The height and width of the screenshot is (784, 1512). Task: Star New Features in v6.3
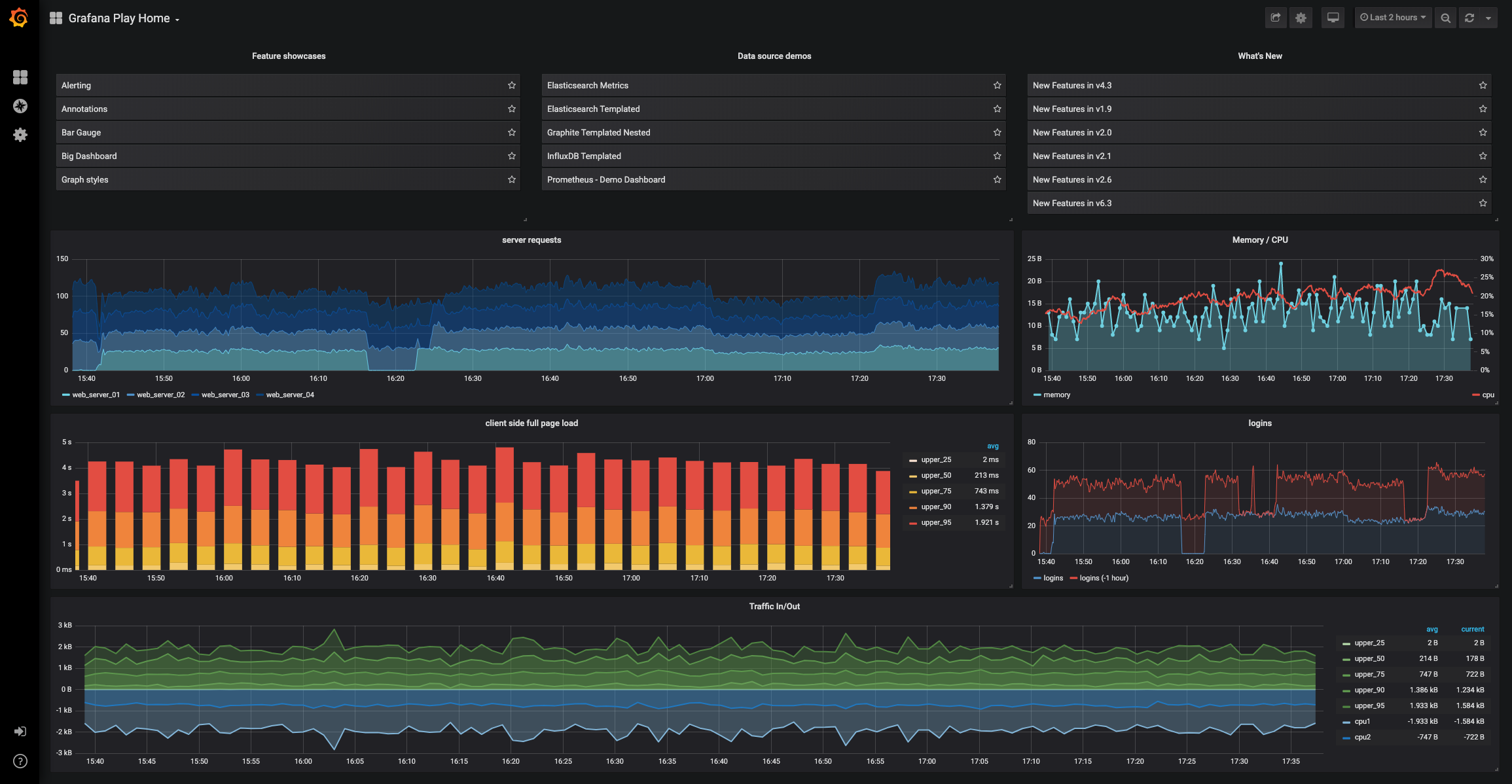pyautogui.click(x=1483, y=203)
